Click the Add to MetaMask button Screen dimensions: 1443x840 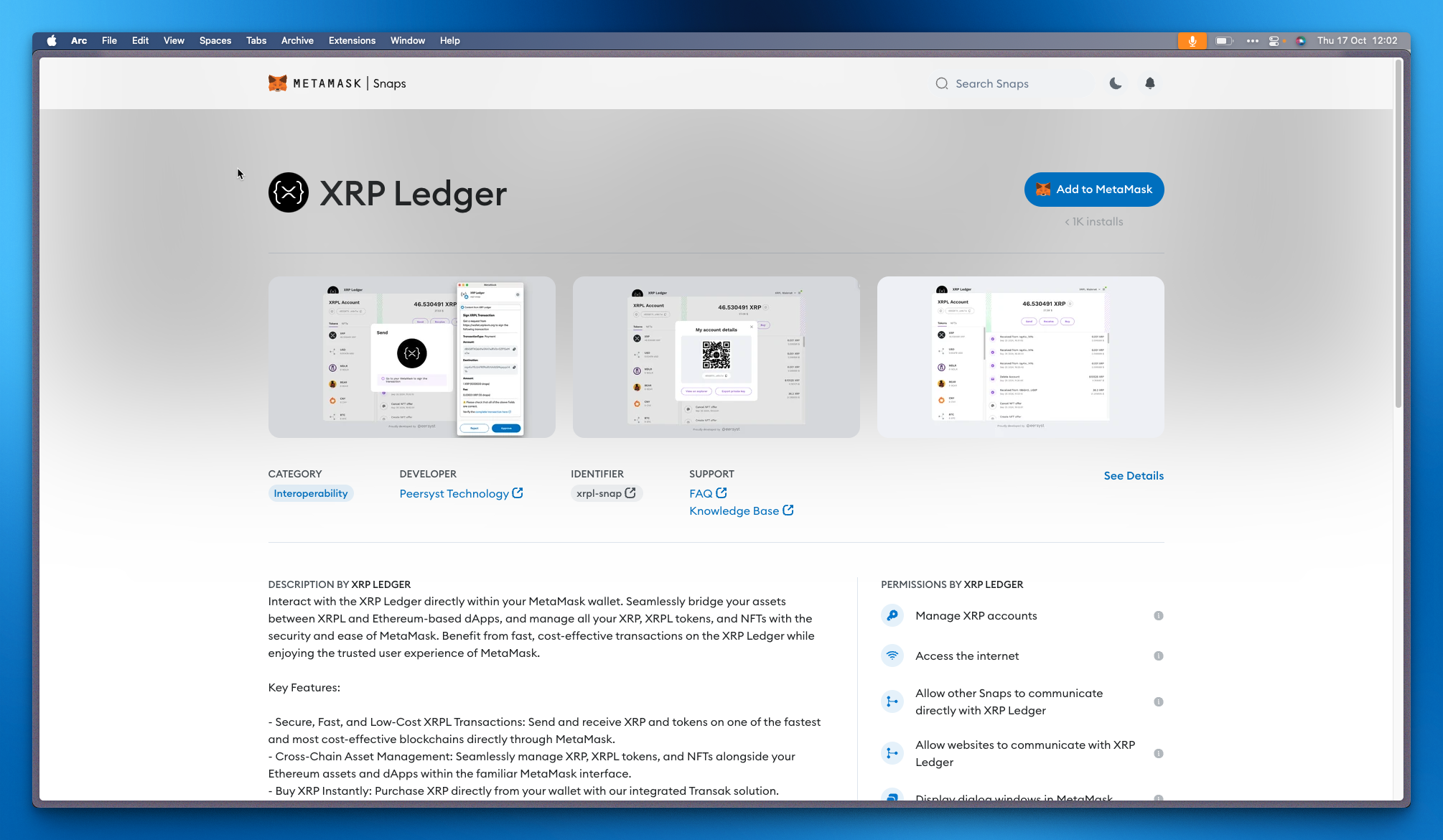click(x=1094, y=190)
